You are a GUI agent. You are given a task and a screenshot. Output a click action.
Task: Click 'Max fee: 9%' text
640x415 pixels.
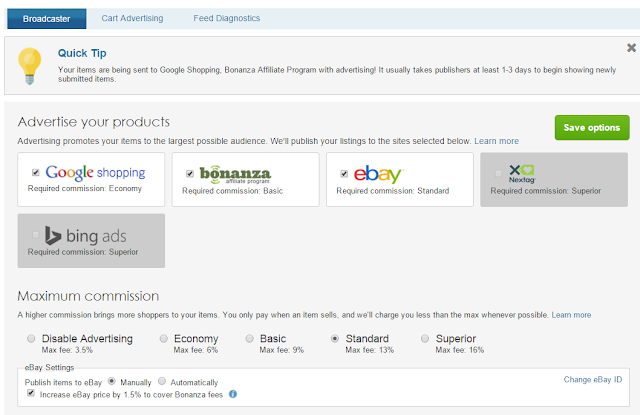coord(282,350)
